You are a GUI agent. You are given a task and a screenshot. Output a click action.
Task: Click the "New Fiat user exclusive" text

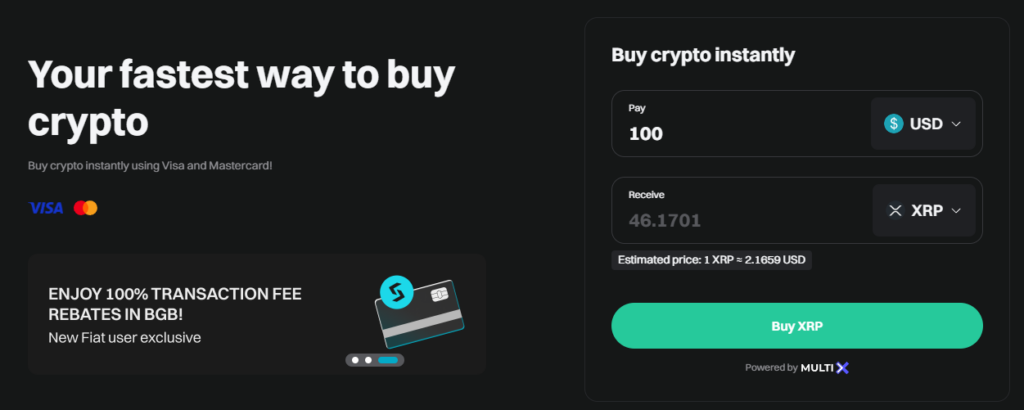[x=124, y=338]
